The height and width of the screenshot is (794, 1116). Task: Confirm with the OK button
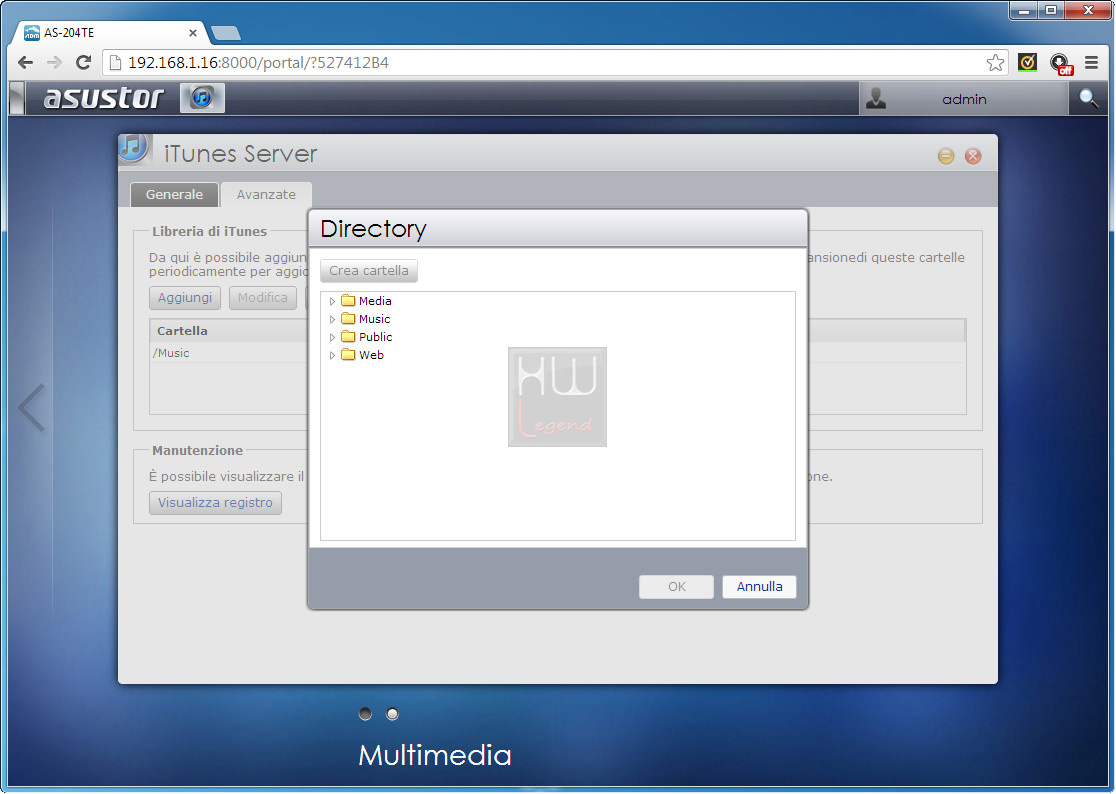click(x=676, y=586)
